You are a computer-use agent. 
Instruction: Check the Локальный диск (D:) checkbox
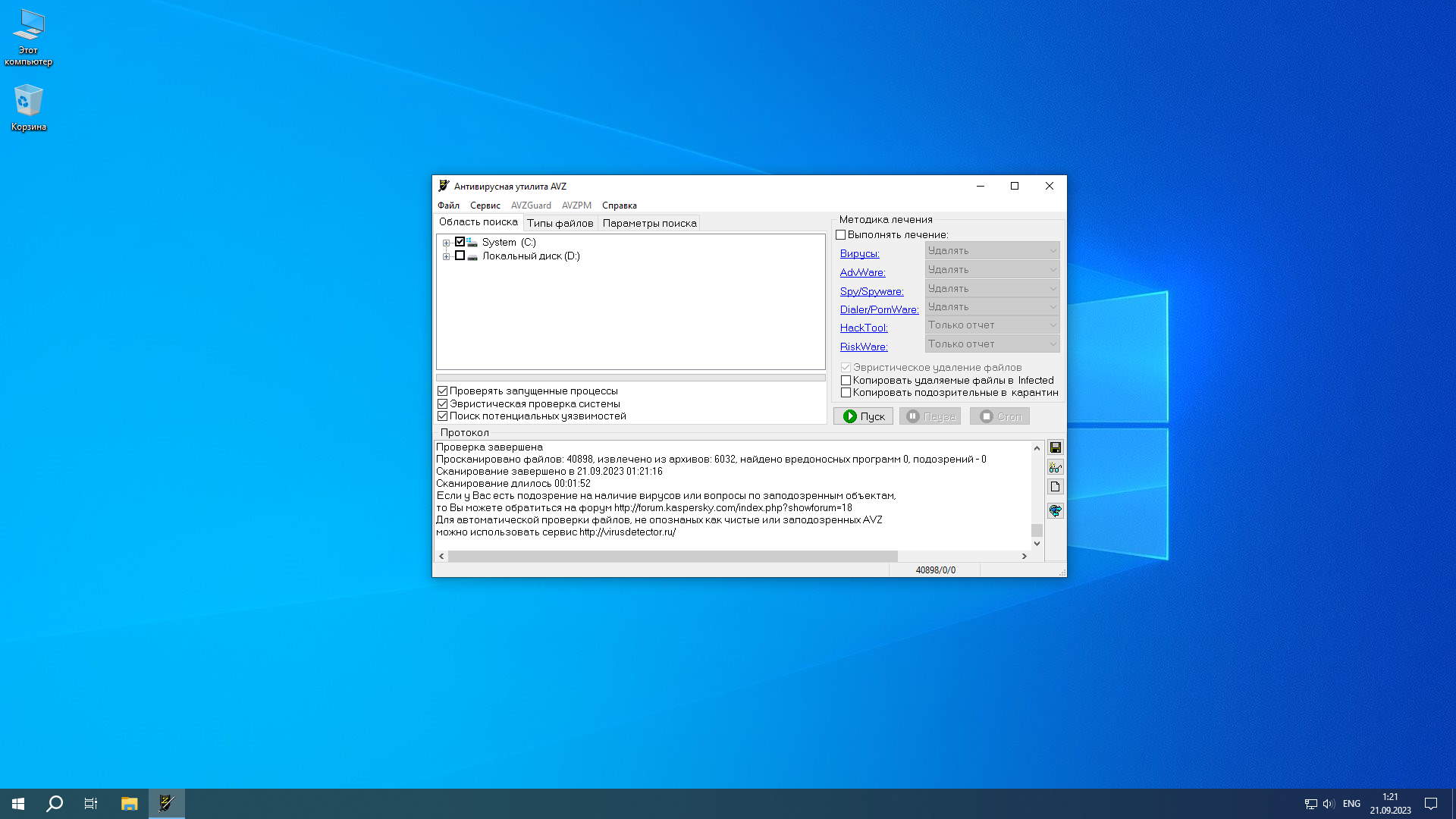pos(460,256)
